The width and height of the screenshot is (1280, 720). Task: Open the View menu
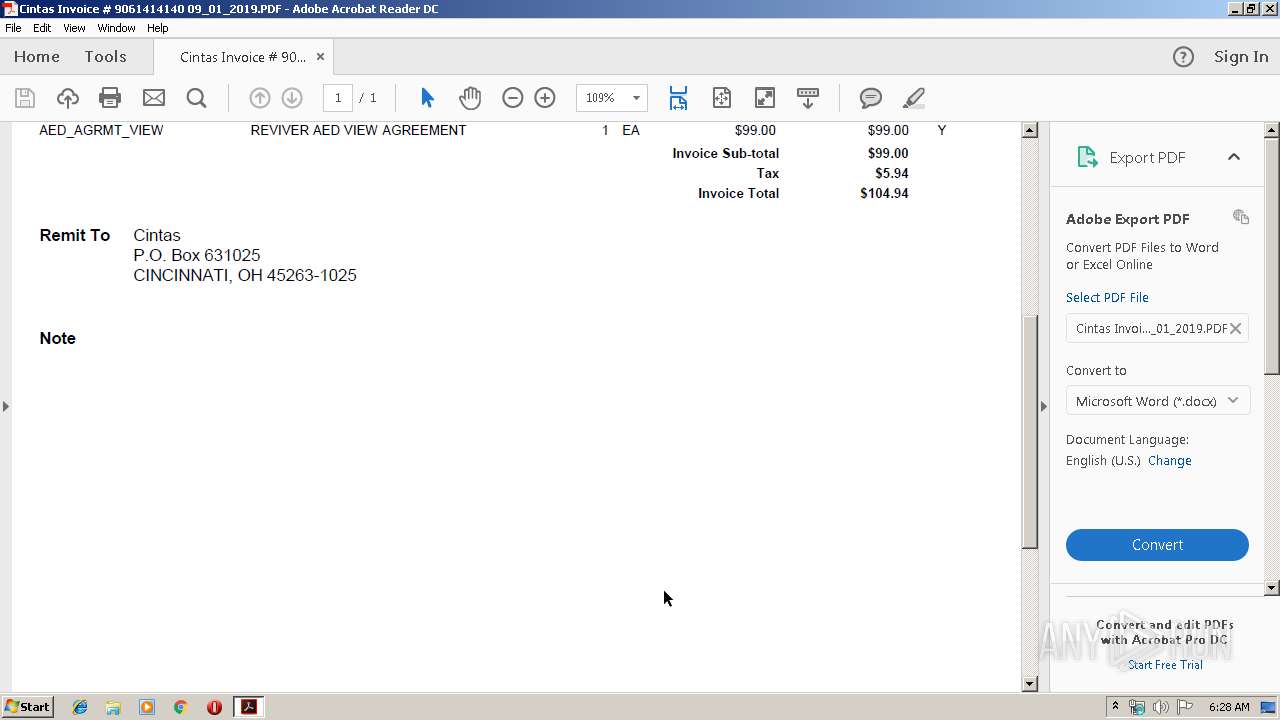74,28
